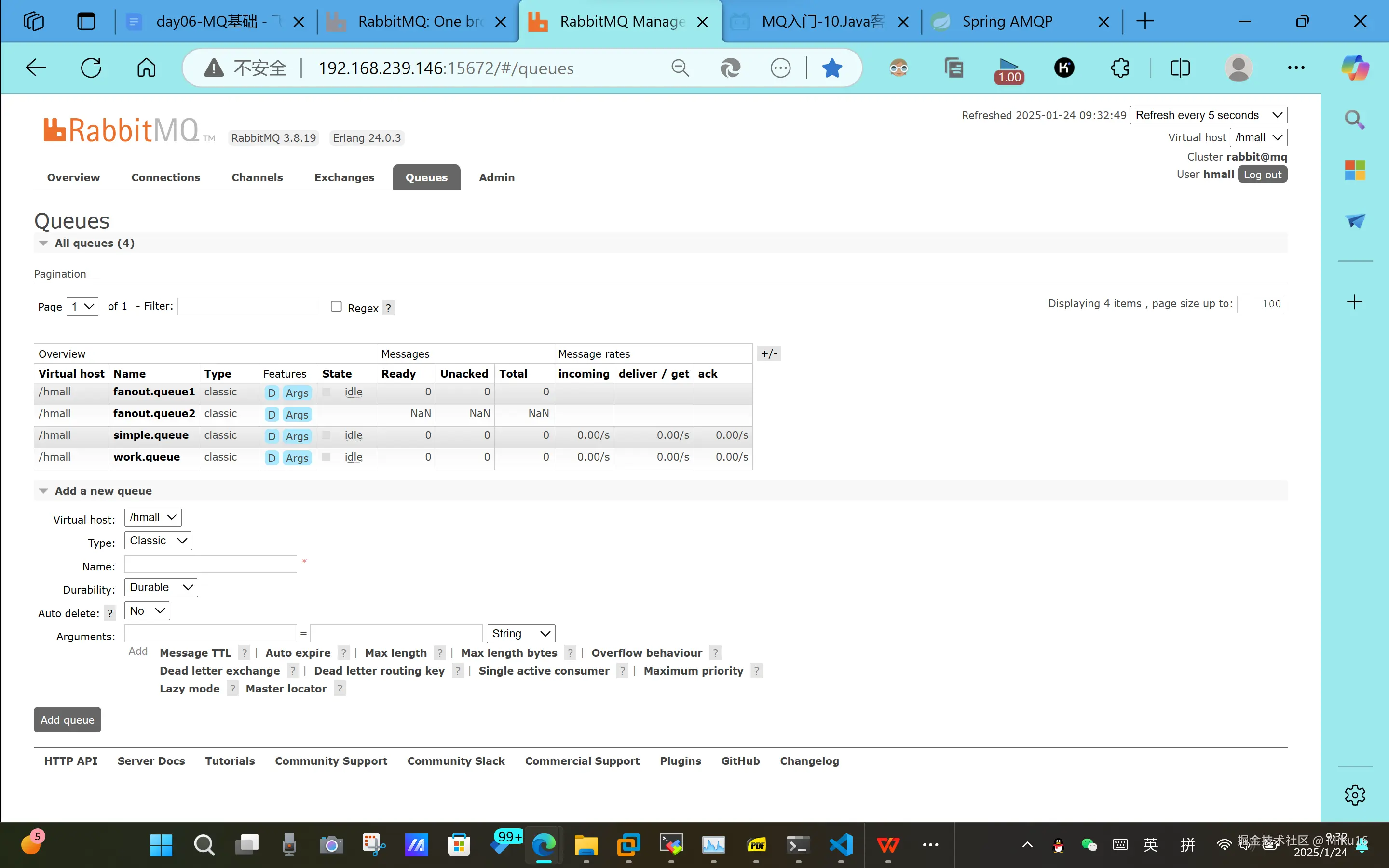1389x868 pixels.
Task: Open Visual Studio Code from taskbar
Action: pos(841,845)
